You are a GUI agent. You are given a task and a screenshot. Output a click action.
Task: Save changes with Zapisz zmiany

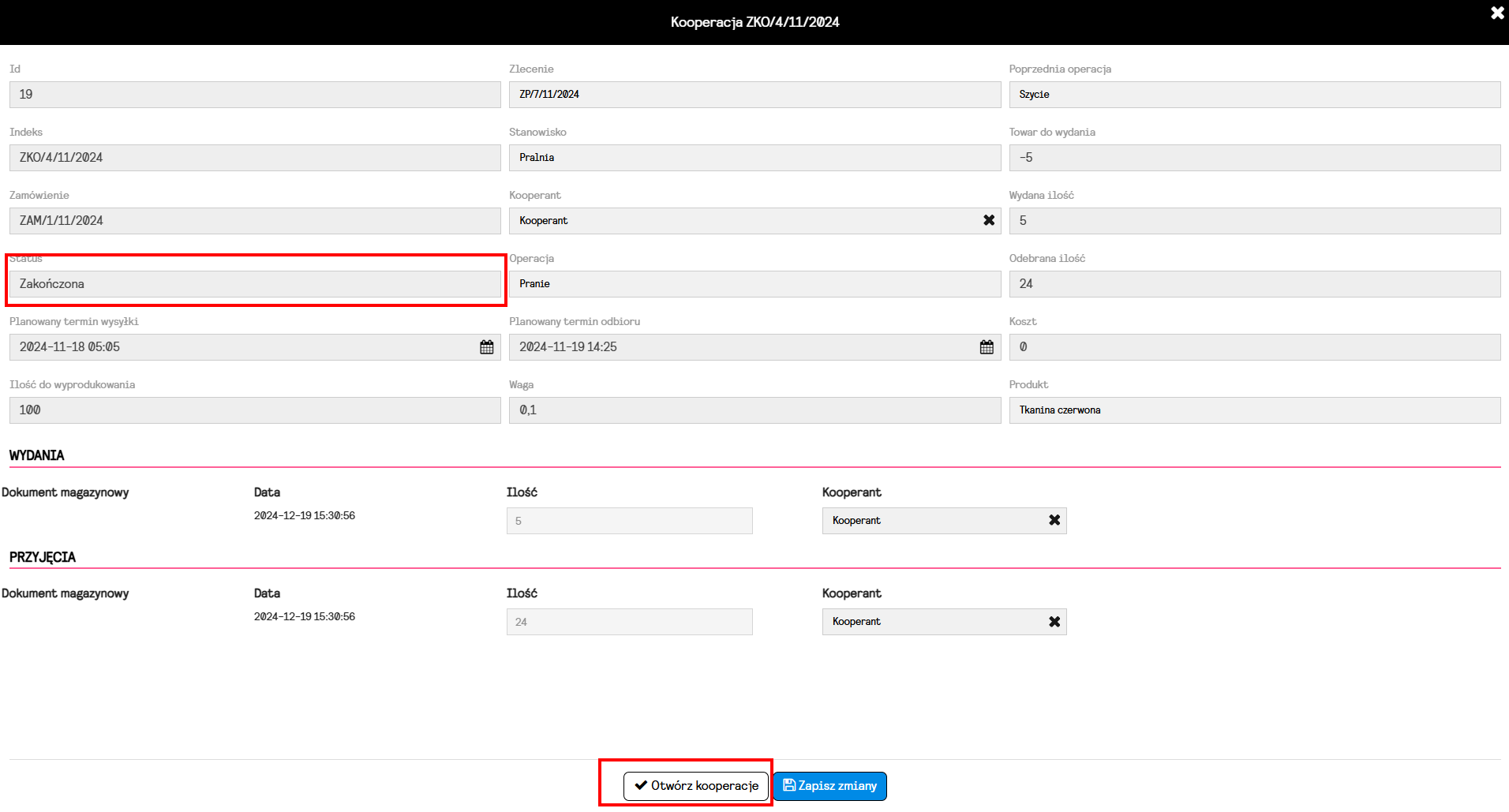[829, 786]
